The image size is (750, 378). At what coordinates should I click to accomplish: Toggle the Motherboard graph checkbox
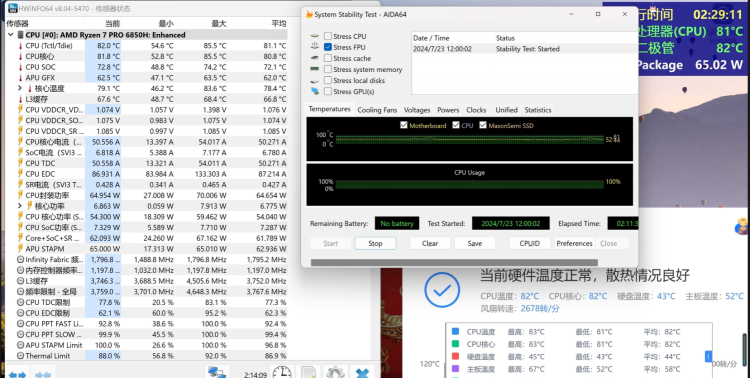(404, 125)
